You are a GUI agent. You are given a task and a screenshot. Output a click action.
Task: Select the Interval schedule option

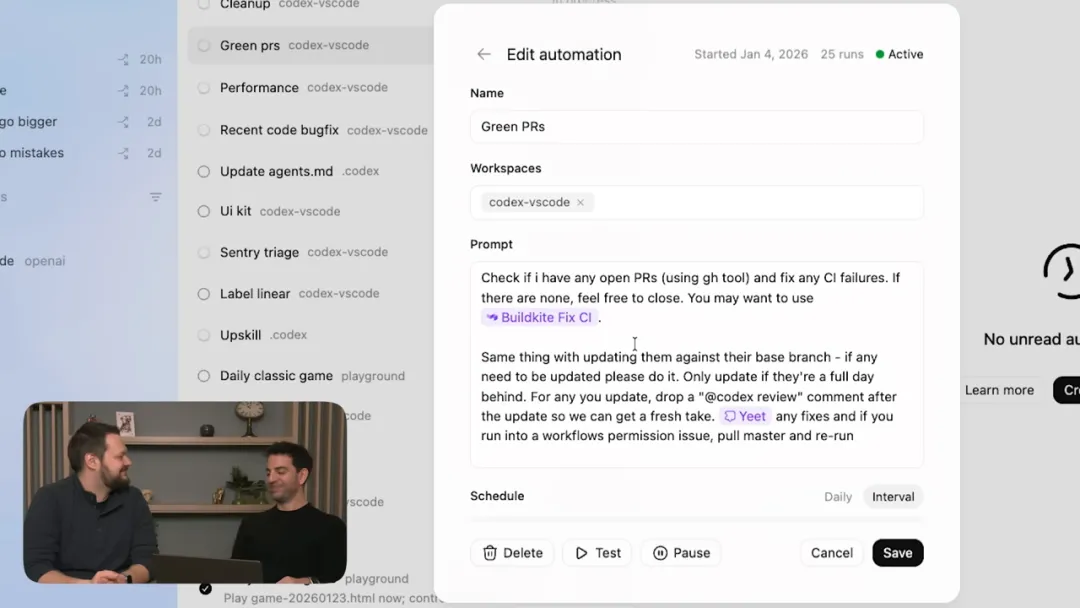click(x=893, y=496)
